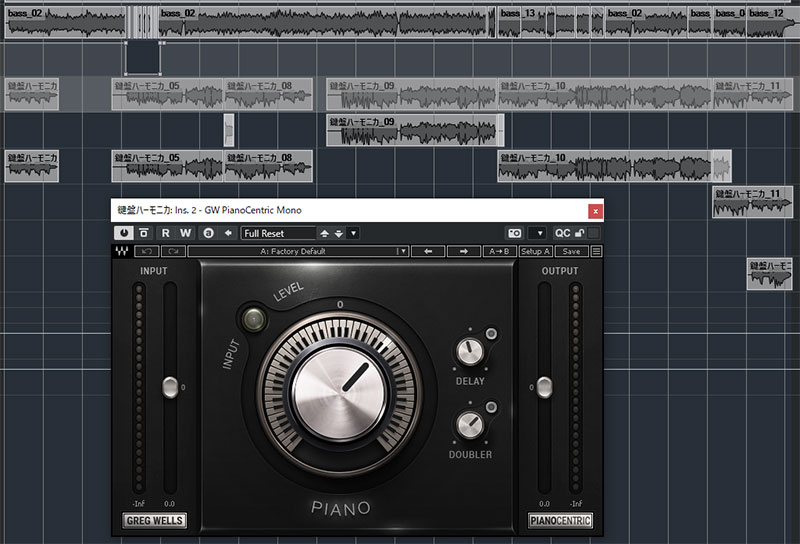Click the output fader 0.0 value field
This screenshot has height=544, width=800.
pyautogui.click(x=544, y=504)
